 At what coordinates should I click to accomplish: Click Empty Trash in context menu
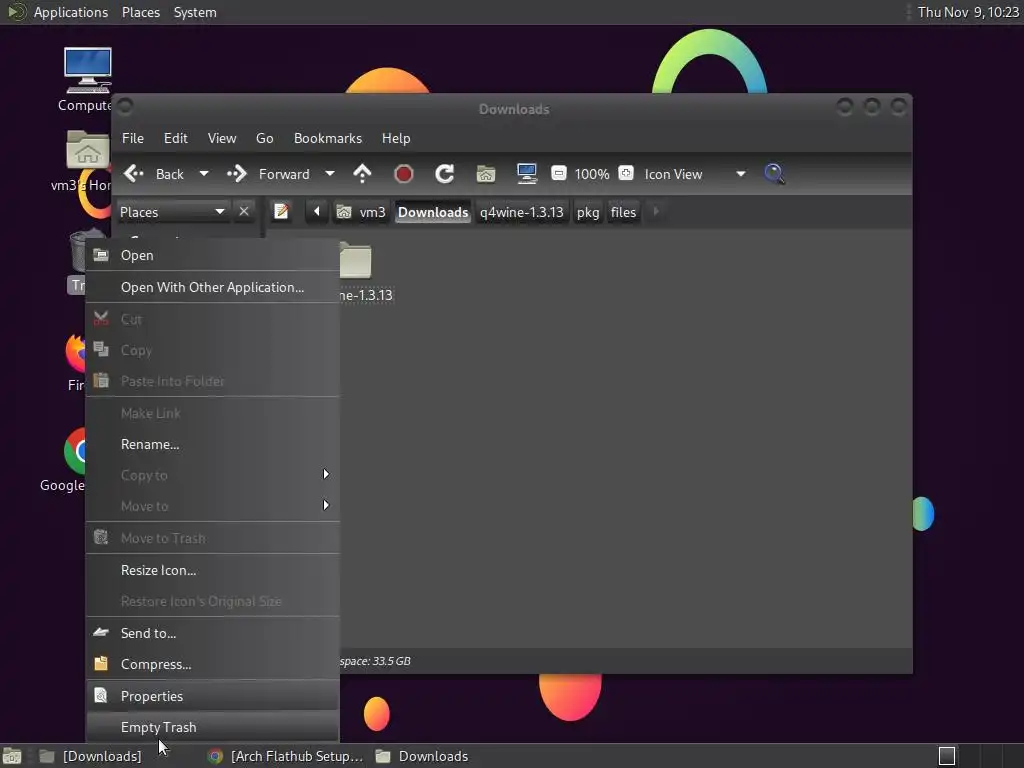coord(213,727)
